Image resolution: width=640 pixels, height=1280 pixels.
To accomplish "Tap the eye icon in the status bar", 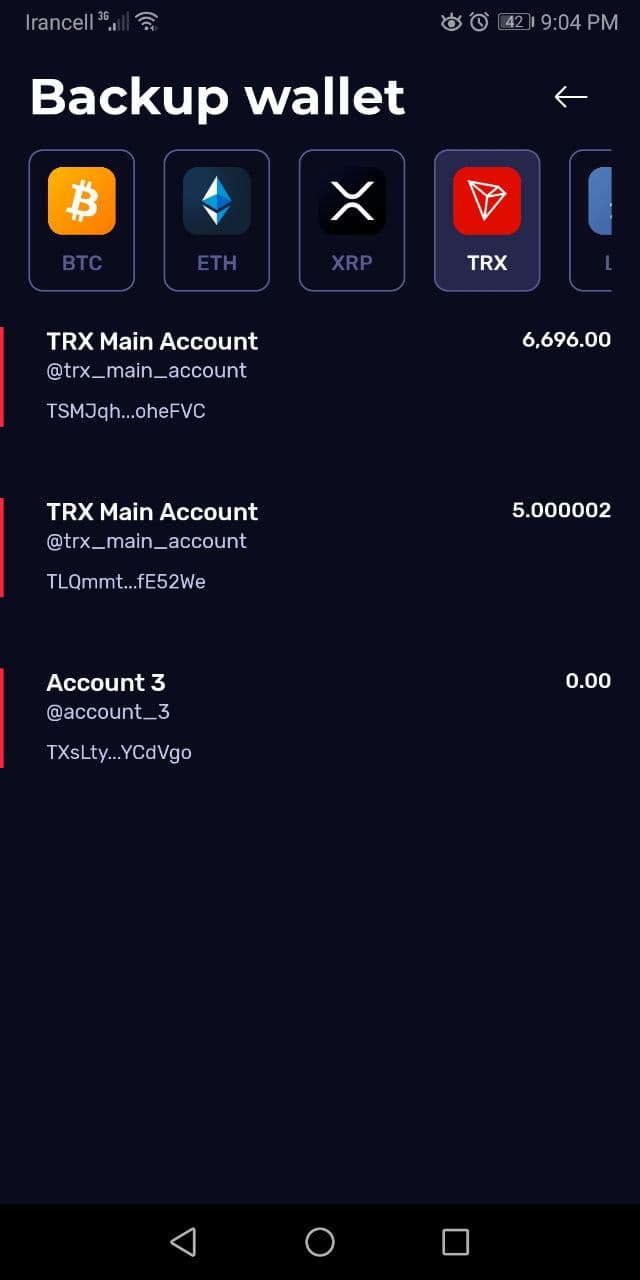I will pos(451,21).
